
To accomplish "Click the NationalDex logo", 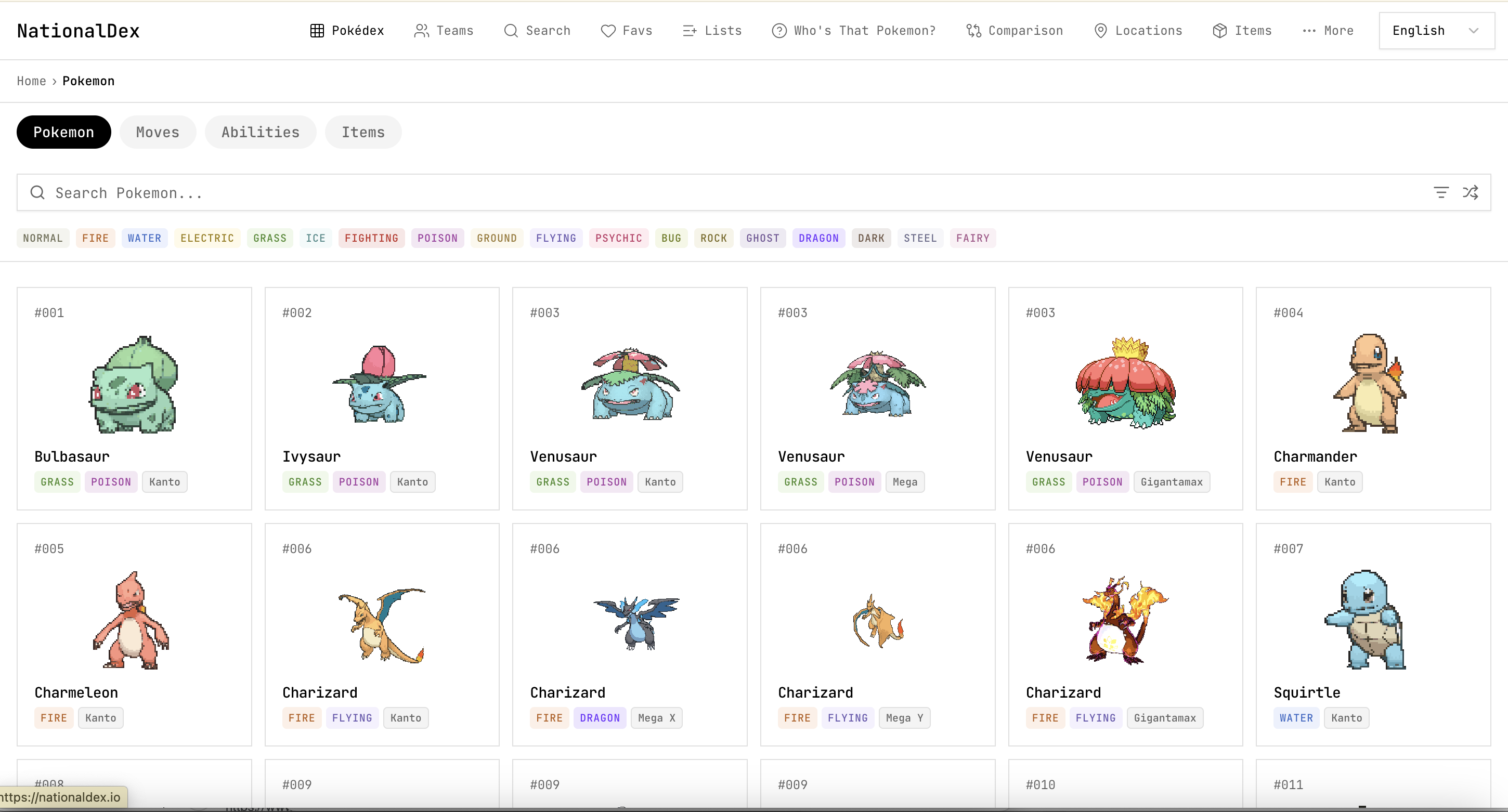I will (79, 31).
